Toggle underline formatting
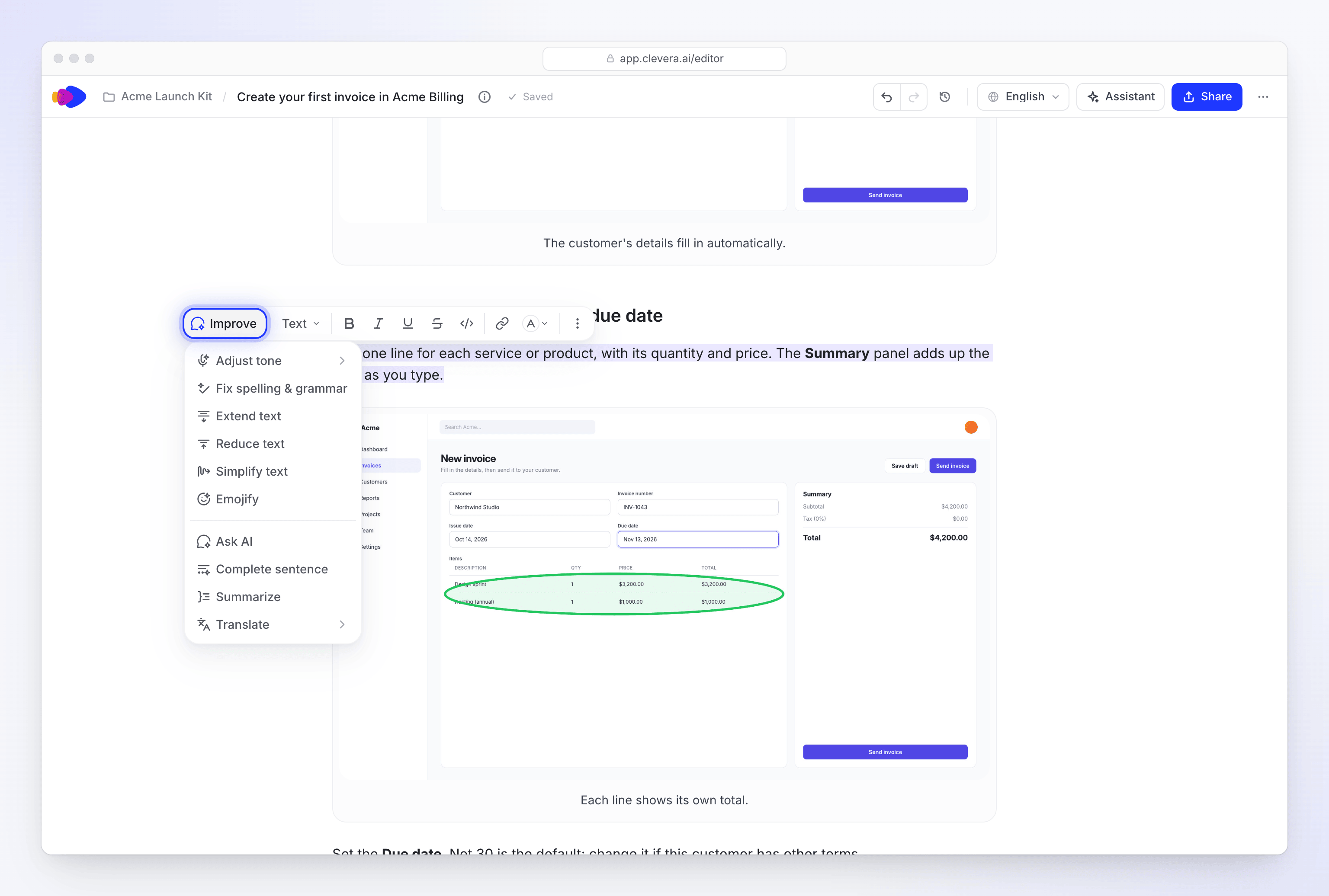 coord(408,323)
